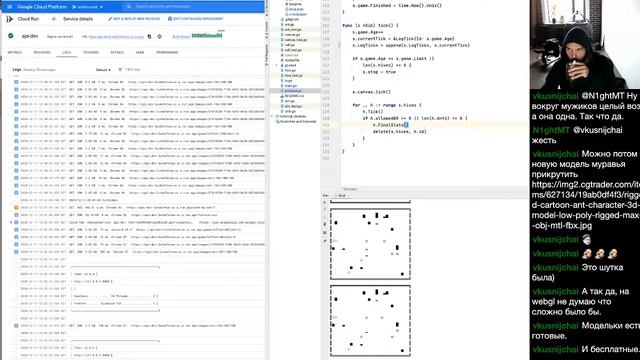
Task: Click Set Up Continuous Deployment
Action: click(196, 19)
